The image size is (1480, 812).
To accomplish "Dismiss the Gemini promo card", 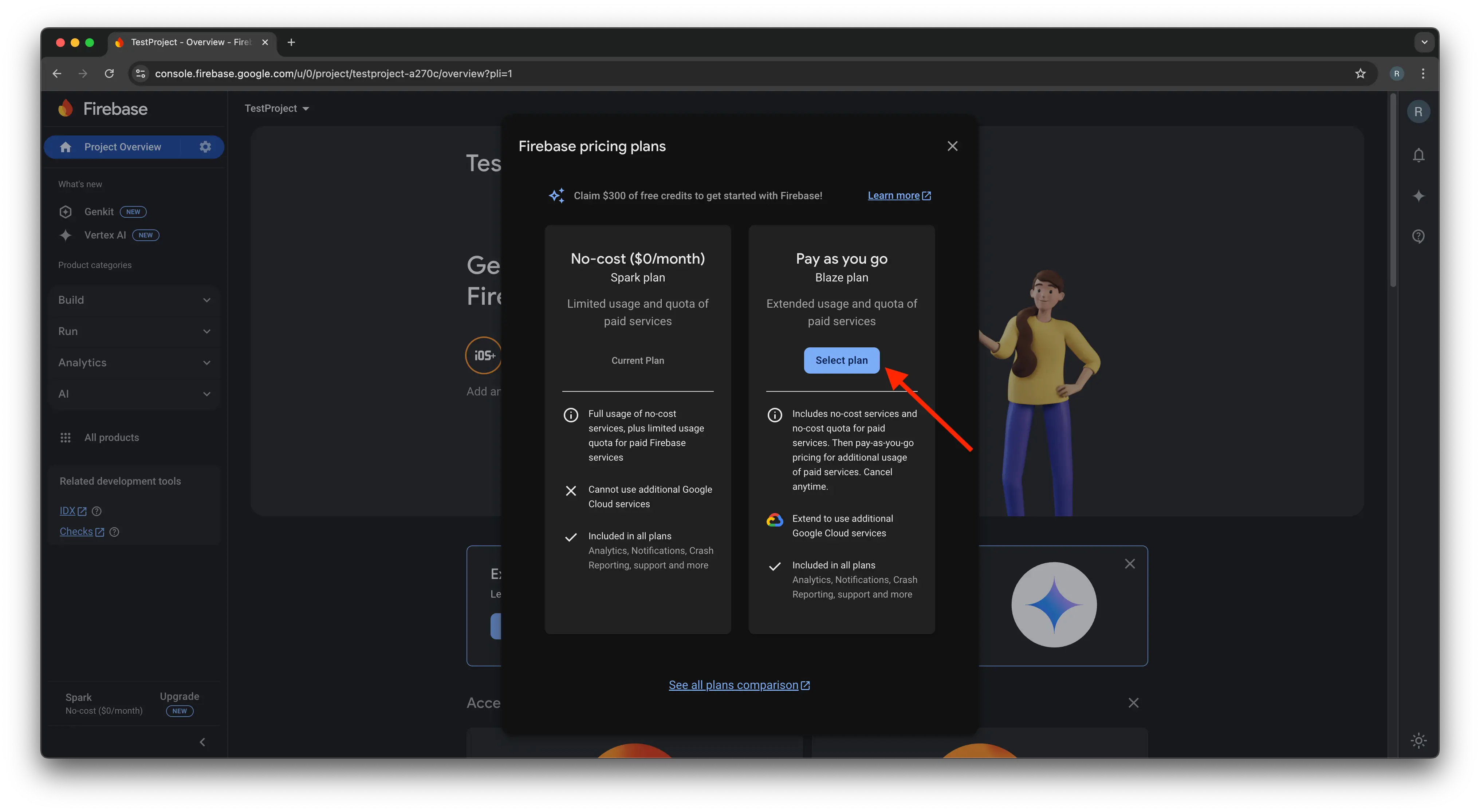I will (1130, 564).
